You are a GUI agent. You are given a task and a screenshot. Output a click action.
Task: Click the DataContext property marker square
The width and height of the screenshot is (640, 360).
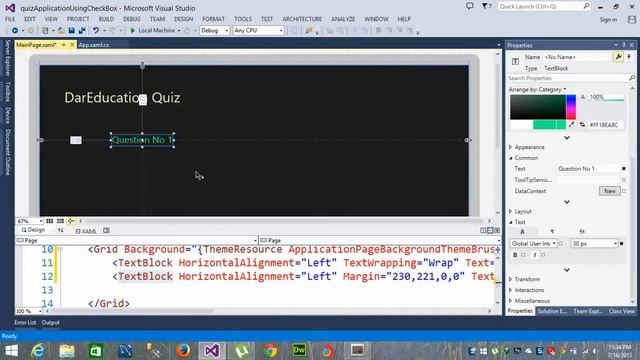point(624,191)
